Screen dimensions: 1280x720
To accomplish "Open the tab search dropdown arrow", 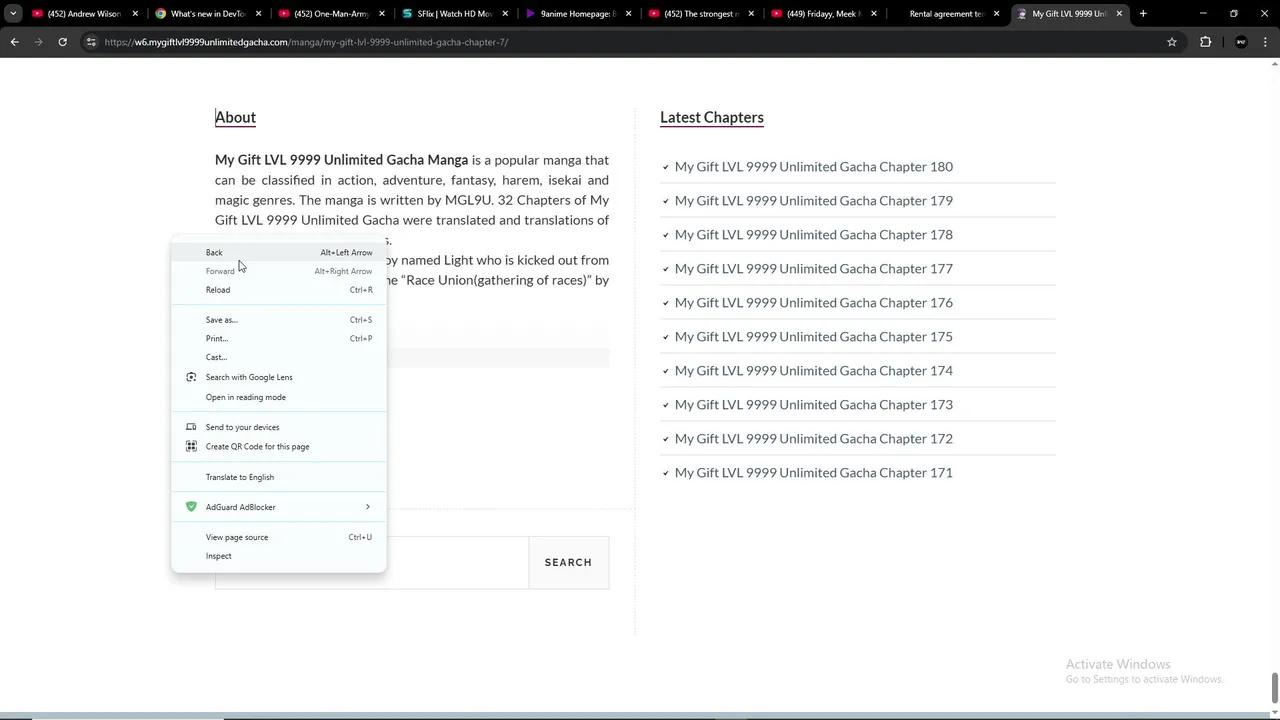I will [x=13, y=14].
